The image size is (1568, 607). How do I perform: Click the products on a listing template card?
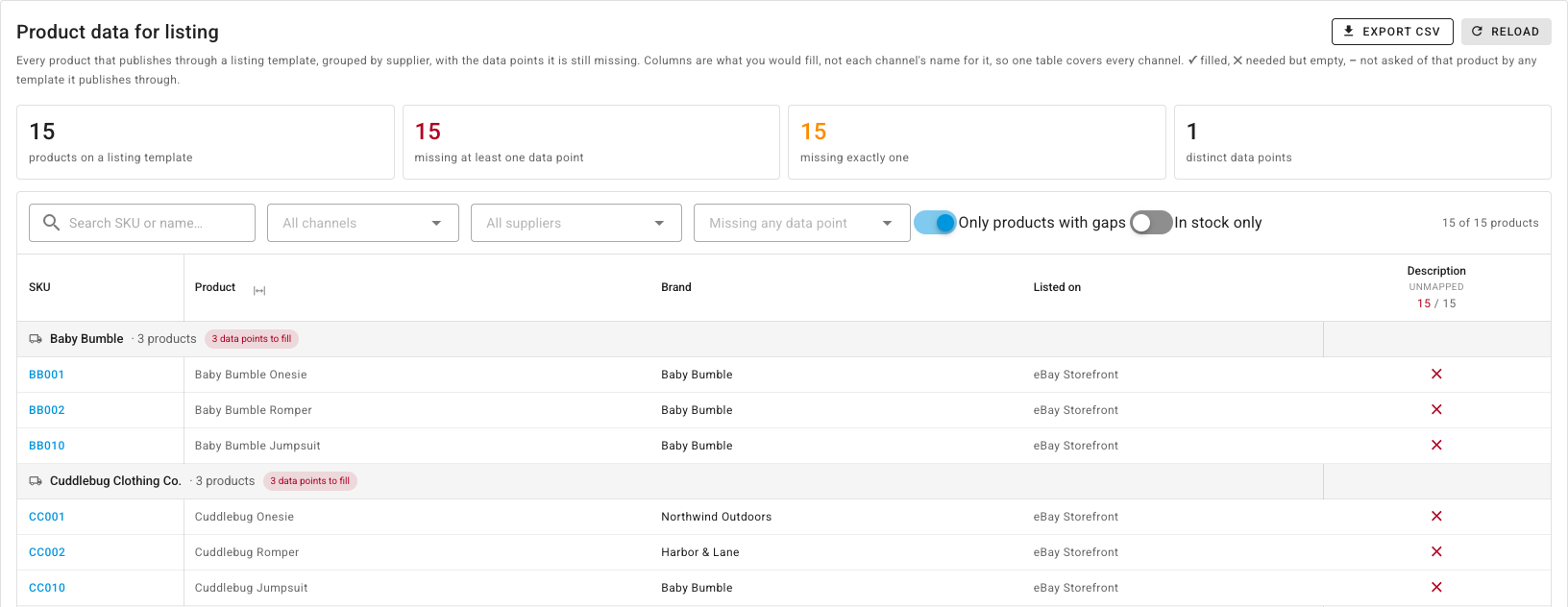[206, 142]
